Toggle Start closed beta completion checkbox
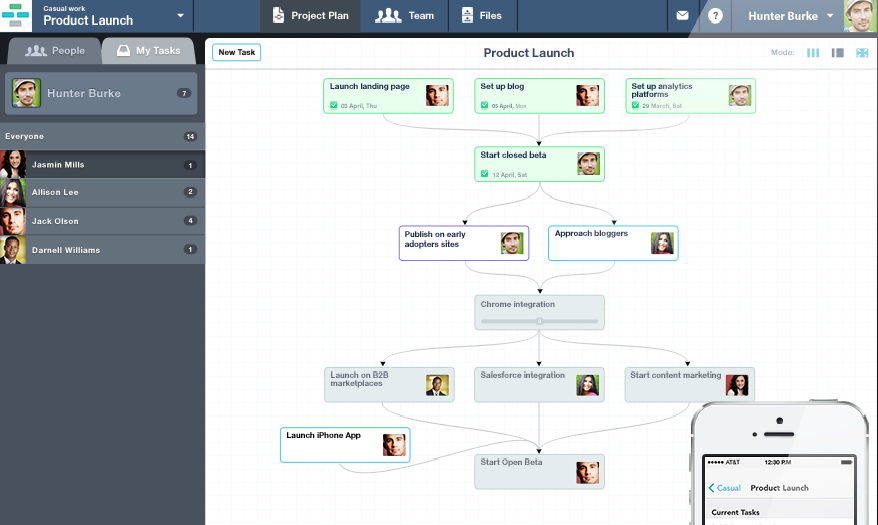 pos(485,174)
